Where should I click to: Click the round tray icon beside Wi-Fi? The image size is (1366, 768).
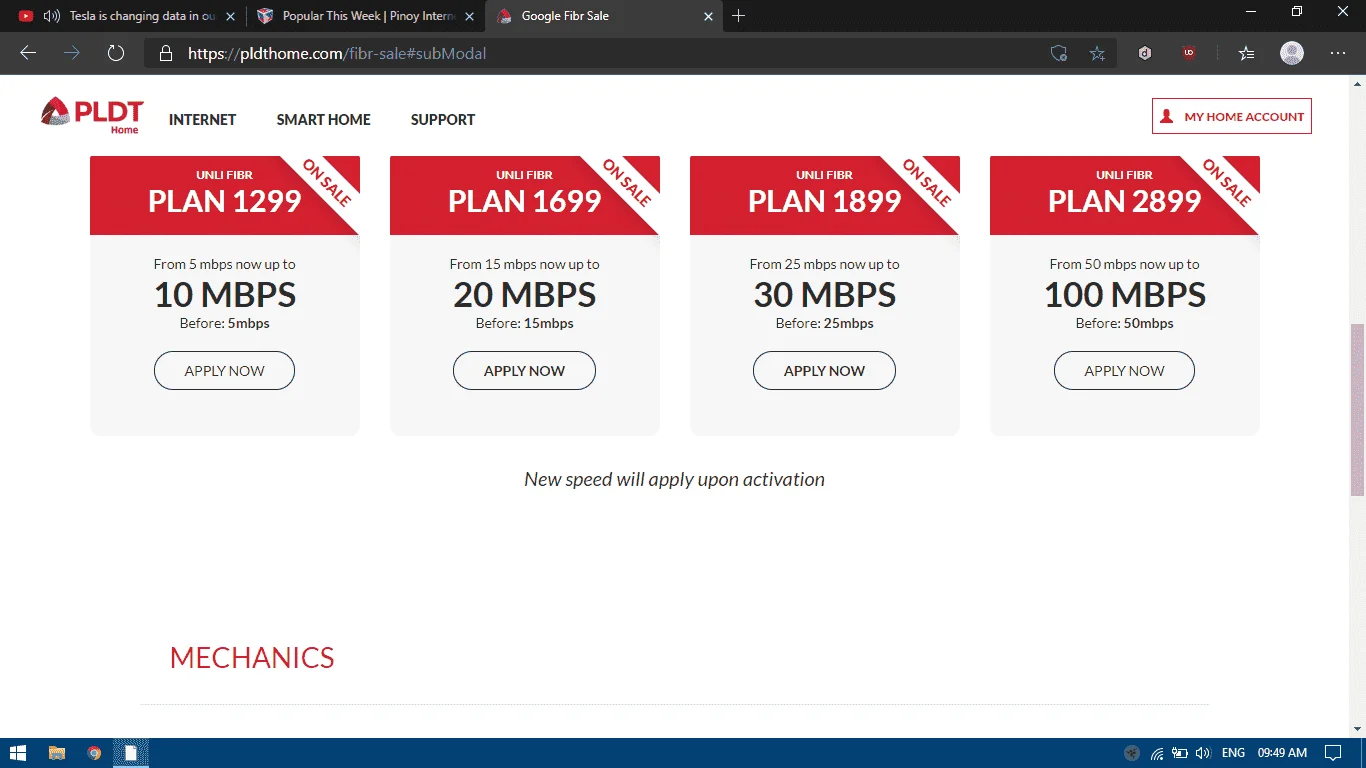click(x=1132, y=753)
